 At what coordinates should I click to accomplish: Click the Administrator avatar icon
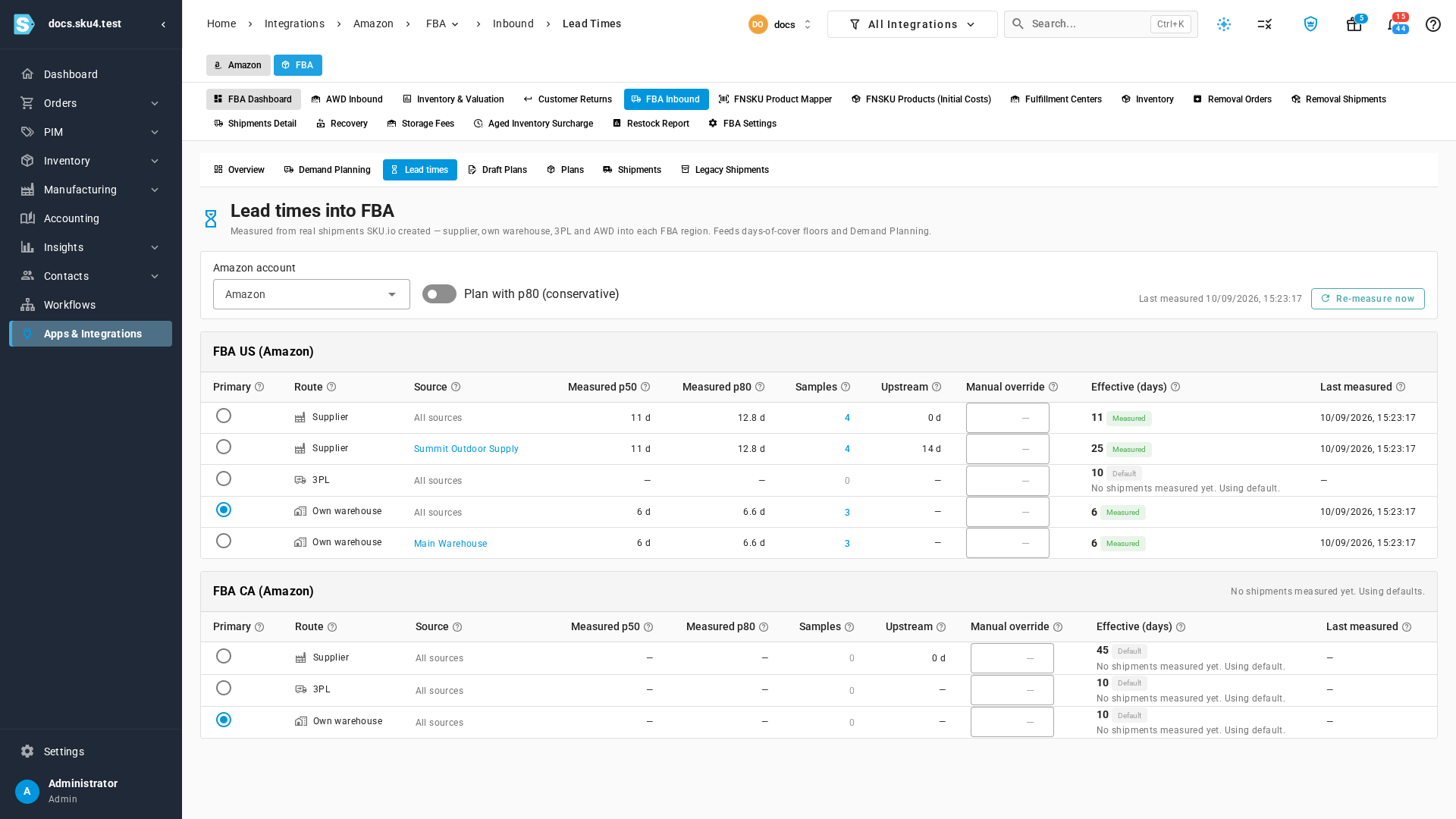pyautogui.click(x=27, y=791)
